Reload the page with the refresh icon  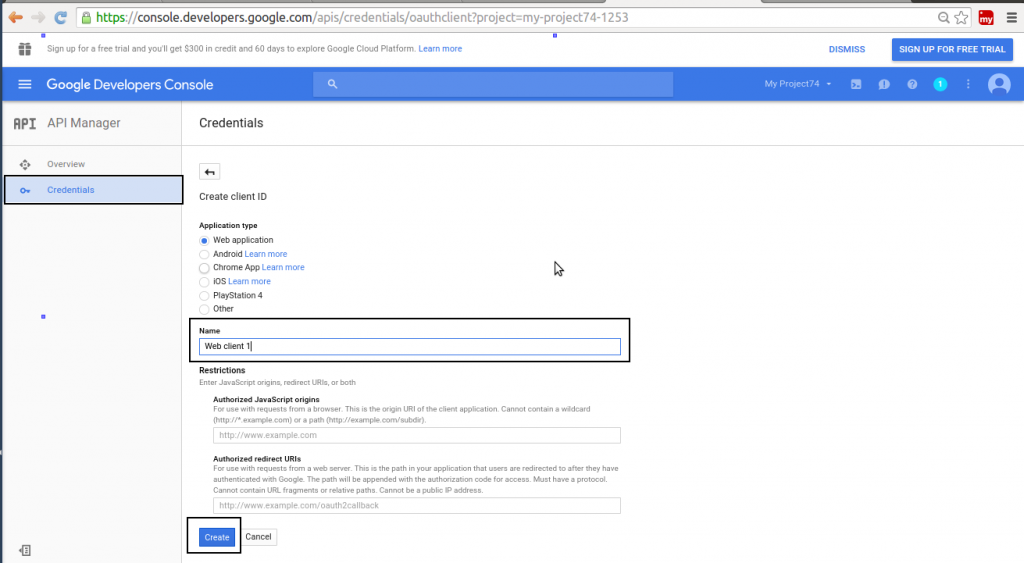[x=61, y=18]
